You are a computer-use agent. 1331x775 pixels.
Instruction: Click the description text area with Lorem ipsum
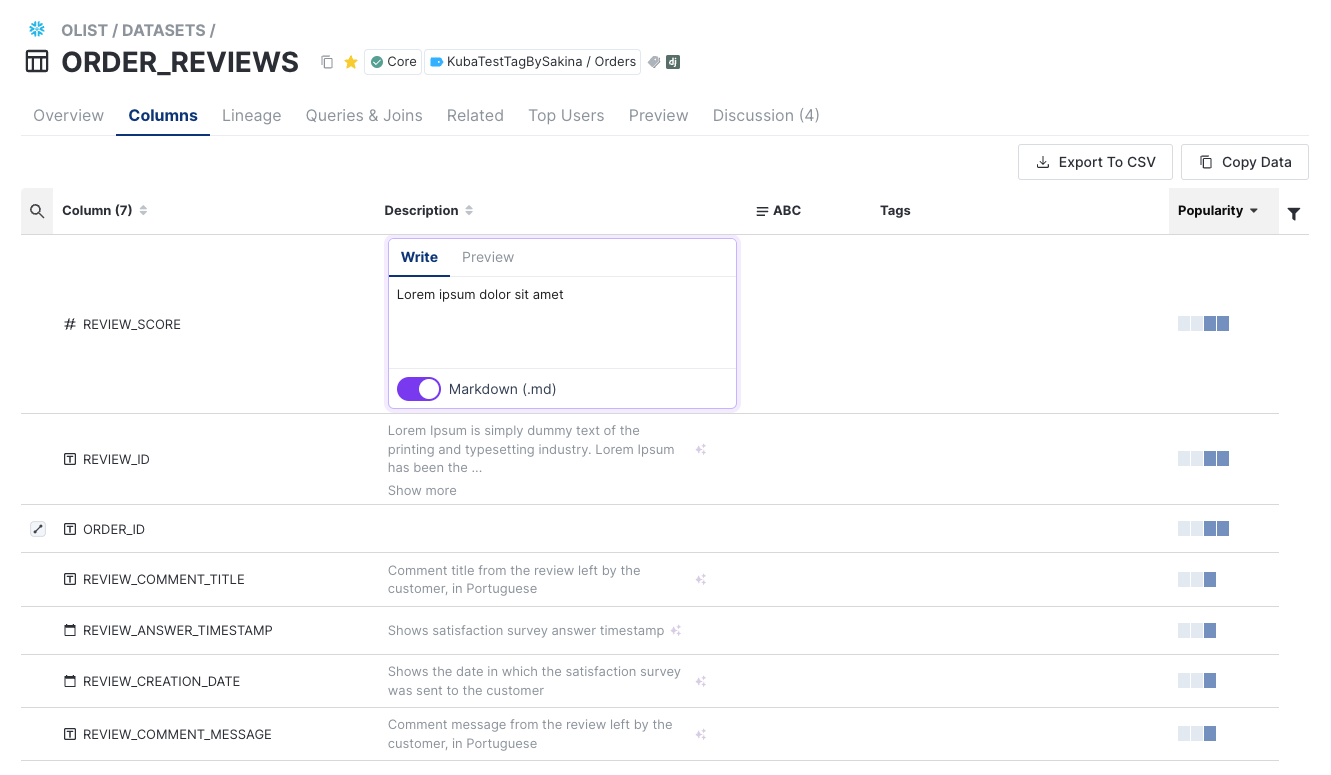[x=562, y=322]
